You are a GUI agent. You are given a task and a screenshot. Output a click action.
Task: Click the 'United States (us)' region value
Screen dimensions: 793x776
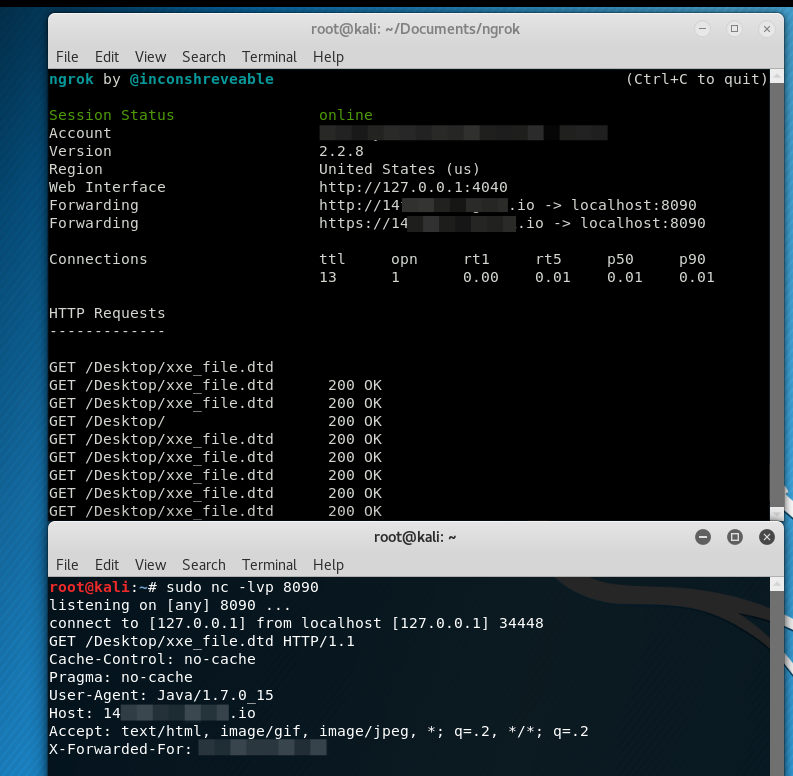coord(399,169)
